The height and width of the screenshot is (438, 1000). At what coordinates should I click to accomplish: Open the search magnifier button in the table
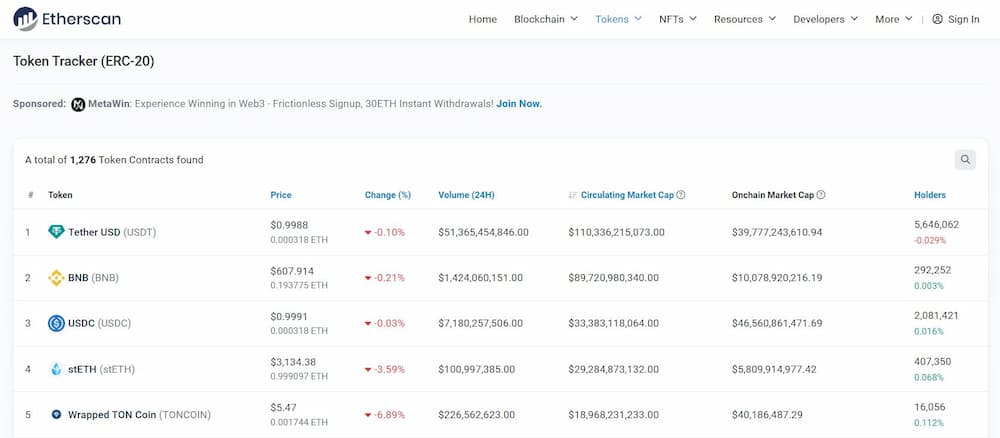965,159
